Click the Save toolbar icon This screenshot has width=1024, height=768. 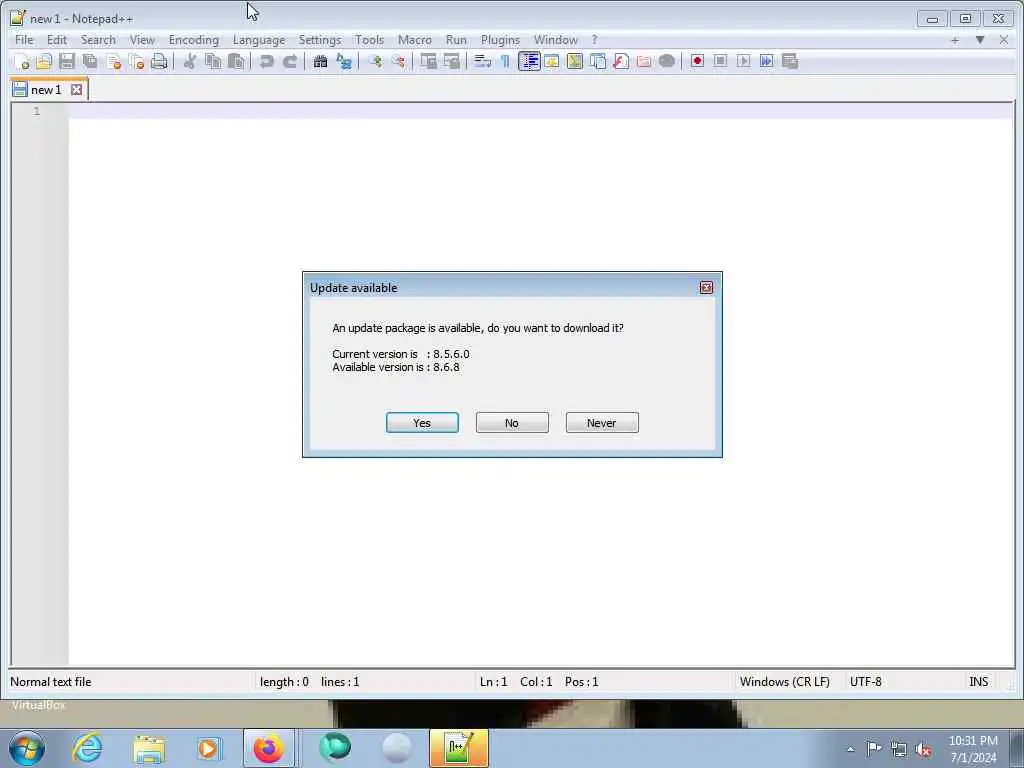[x=67, y=61]
